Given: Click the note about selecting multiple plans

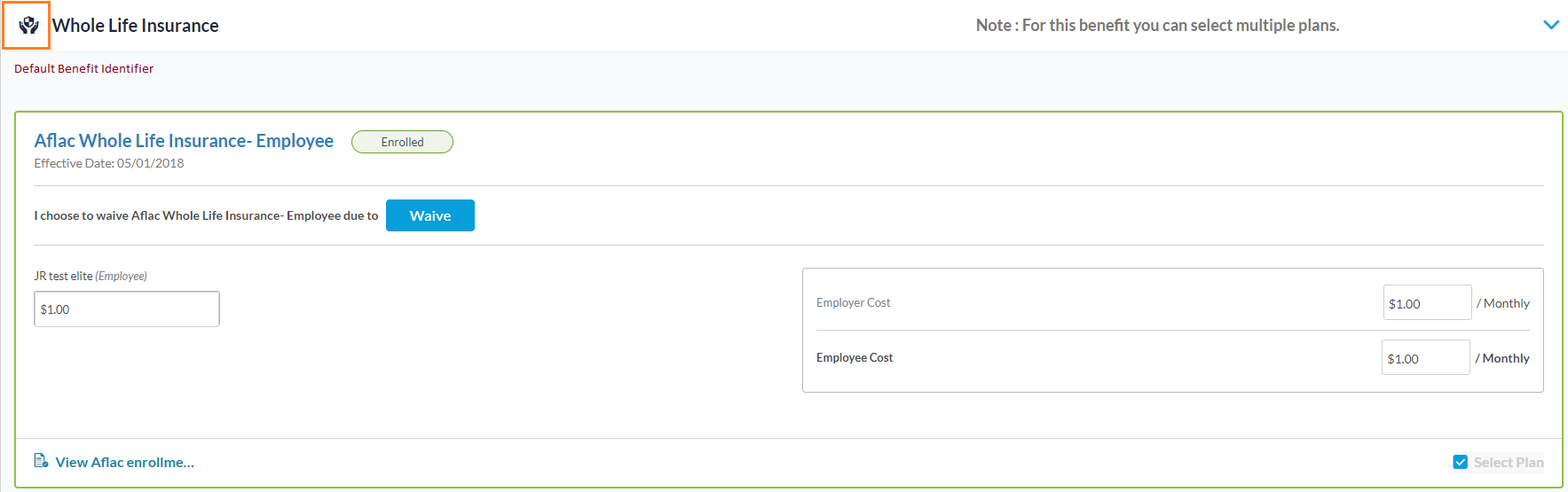Looking at the screenshot, I should (1157, 26).
